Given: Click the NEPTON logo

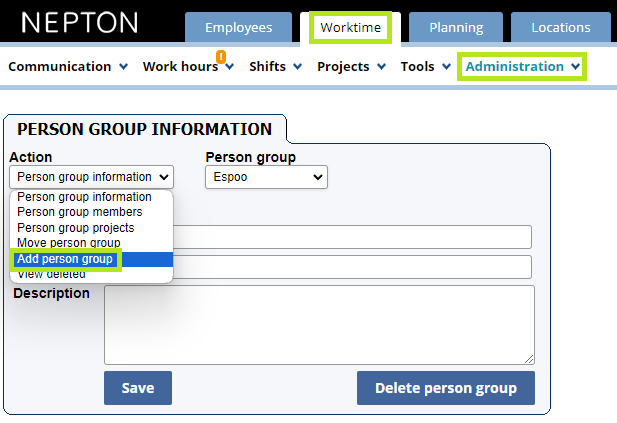Looking at the screenshot, I should 79,22.
